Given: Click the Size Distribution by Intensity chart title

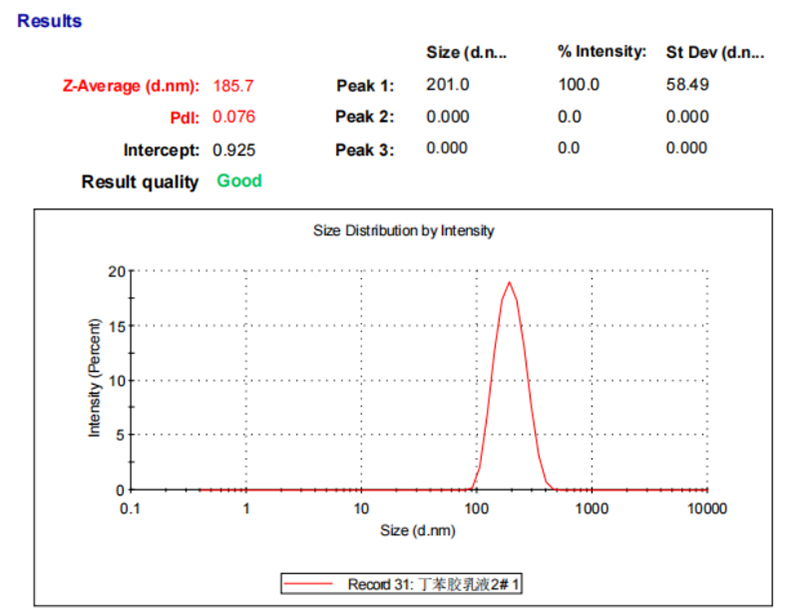Looking at the screenshot, I should click(404, 231).
